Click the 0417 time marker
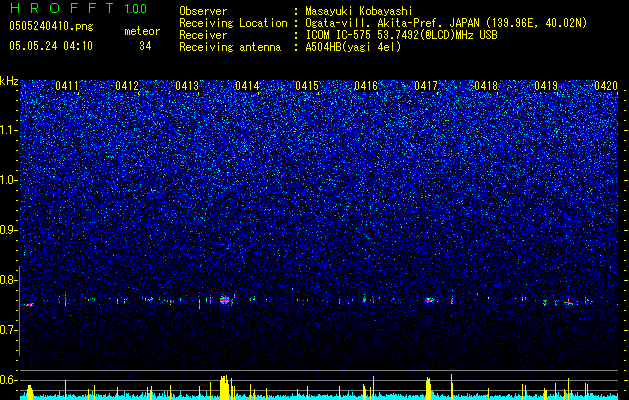The height and width of the screenshot is (400, 629). click(426, 86)
